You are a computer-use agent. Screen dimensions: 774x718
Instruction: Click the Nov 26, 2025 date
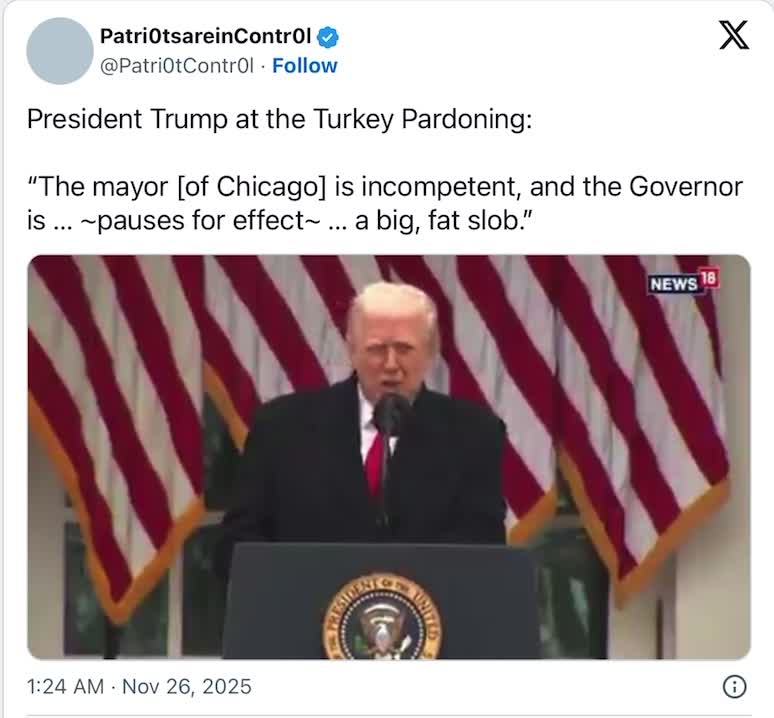(187, 686)
